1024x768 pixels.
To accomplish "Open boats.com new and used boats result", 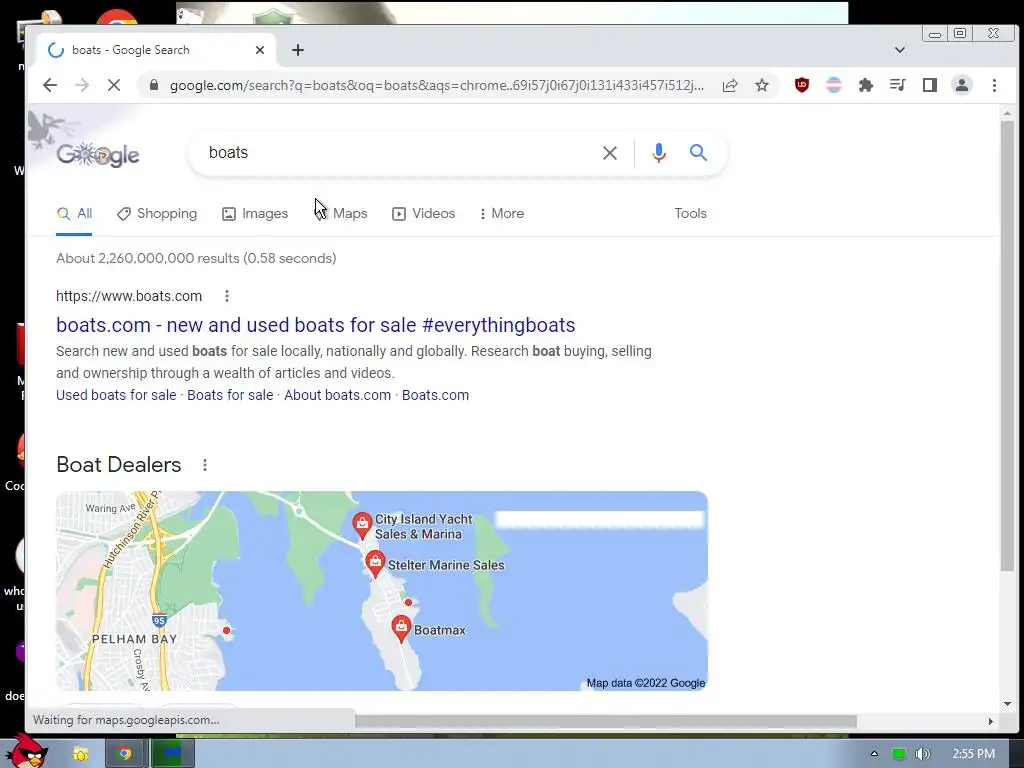I will point(315,325).
